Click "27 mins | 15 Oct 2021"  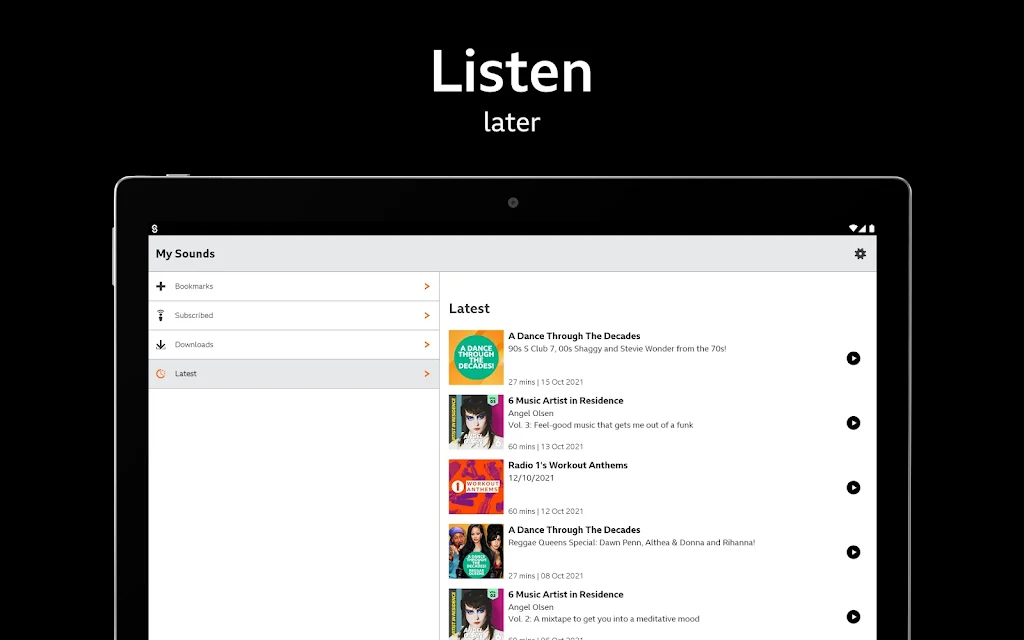pos(545,382)
